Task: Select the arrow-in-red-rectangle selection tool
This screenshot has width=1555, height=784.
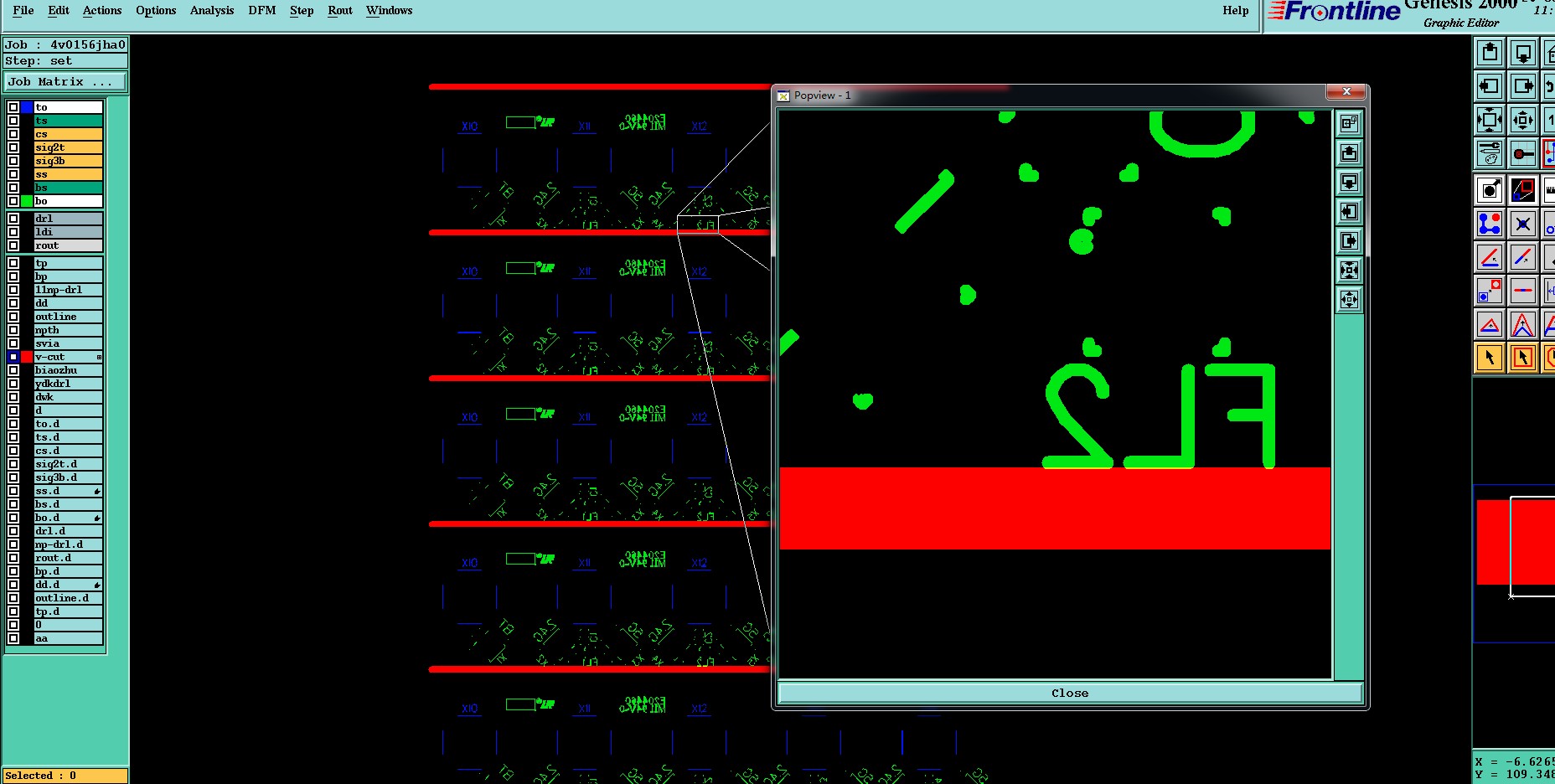Action: coord(1523,358)
